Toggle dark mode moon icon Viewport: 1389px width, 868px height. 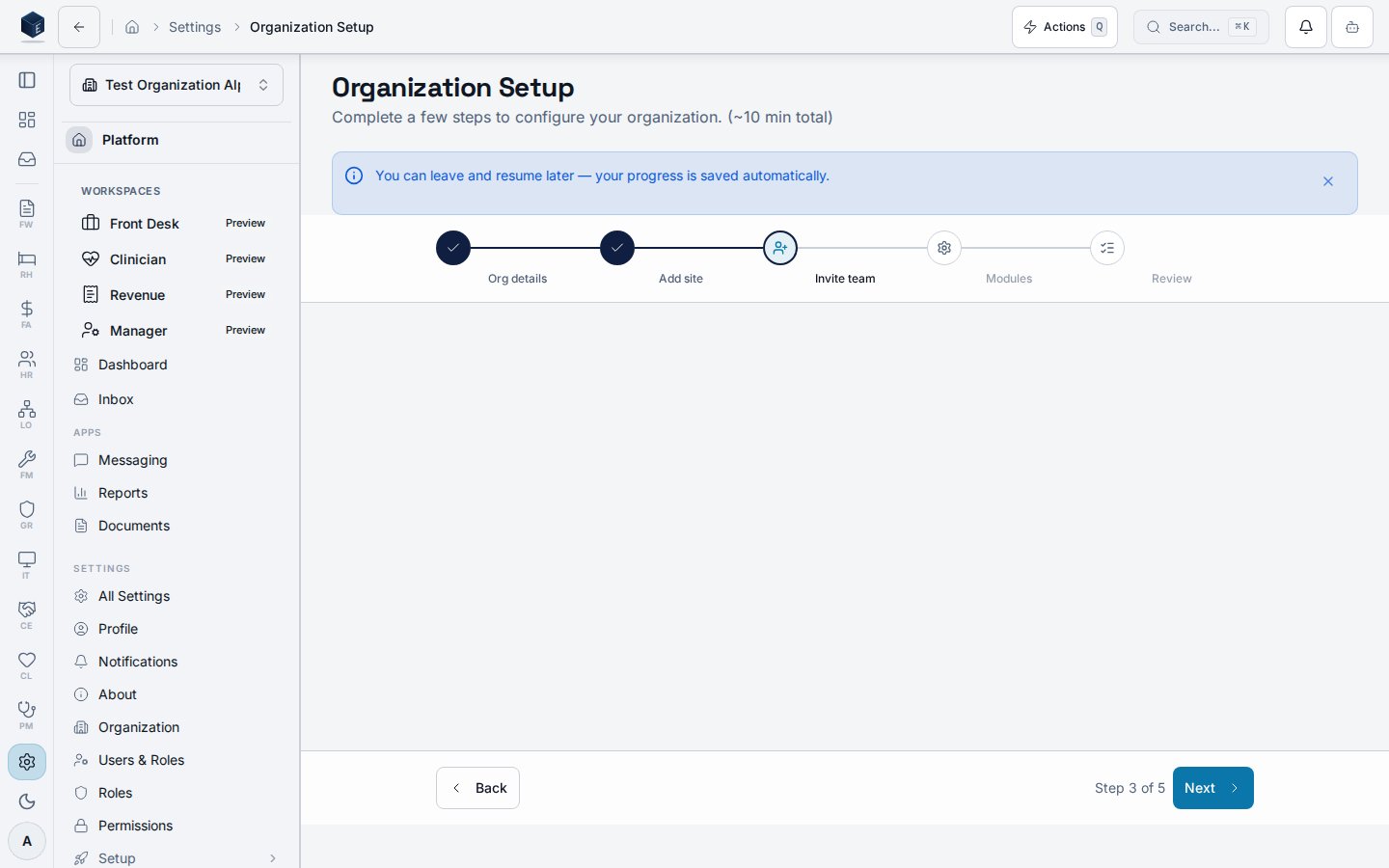click(x=27, y=801)
